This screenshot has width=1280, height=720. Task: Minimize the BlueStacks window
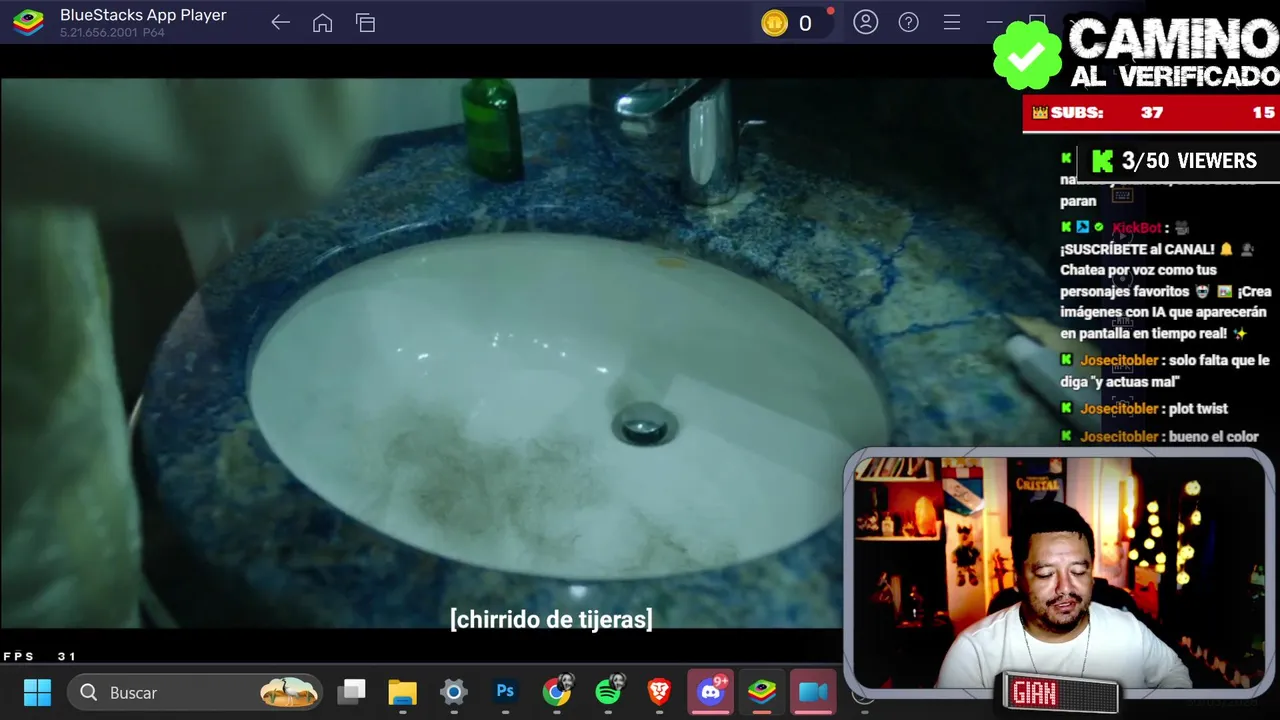point(994,22)
